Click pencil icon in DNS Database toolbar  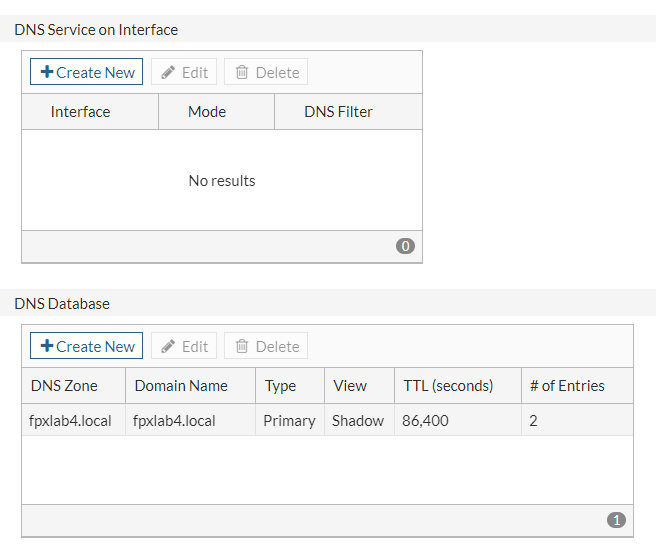click(168, 346)
